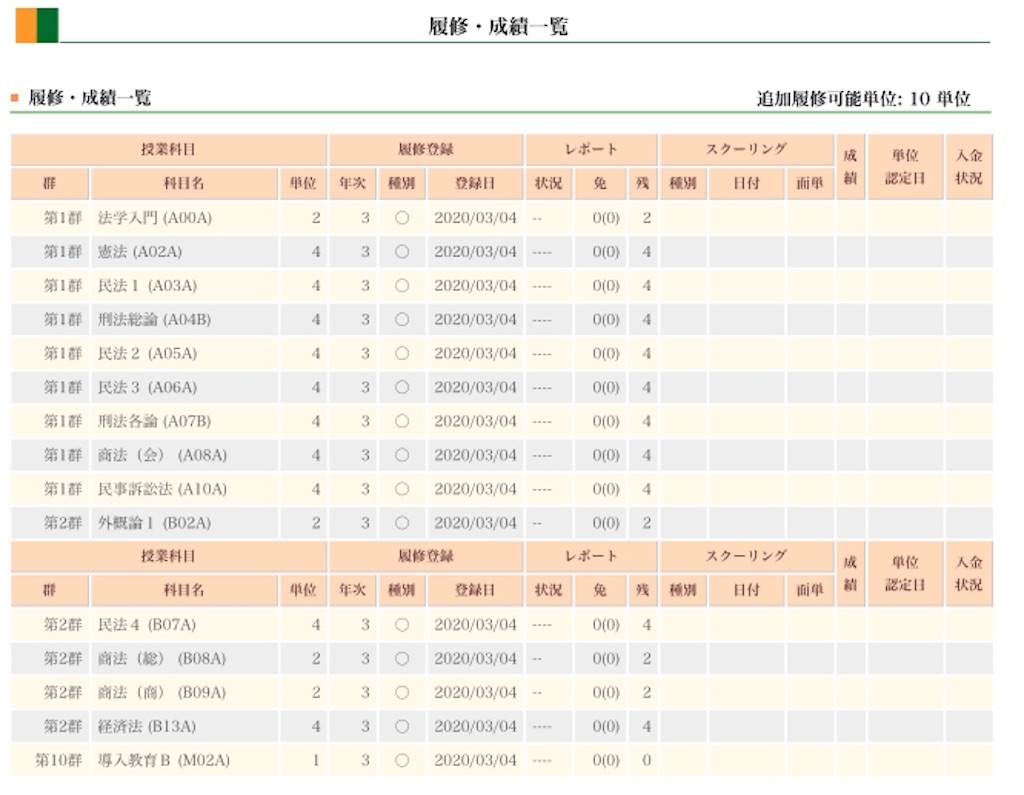Viewport: 1024px width, 795px height.
Task: Click the ○ mark in the 憲法 row
Action: point(402,252)
